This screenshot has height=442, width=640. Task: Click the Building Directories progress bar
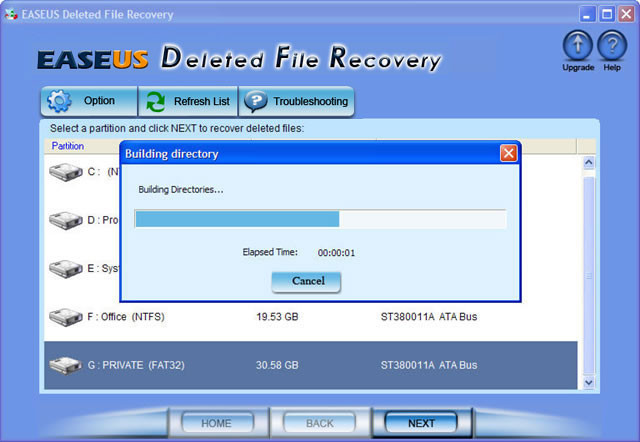point(320,219)
